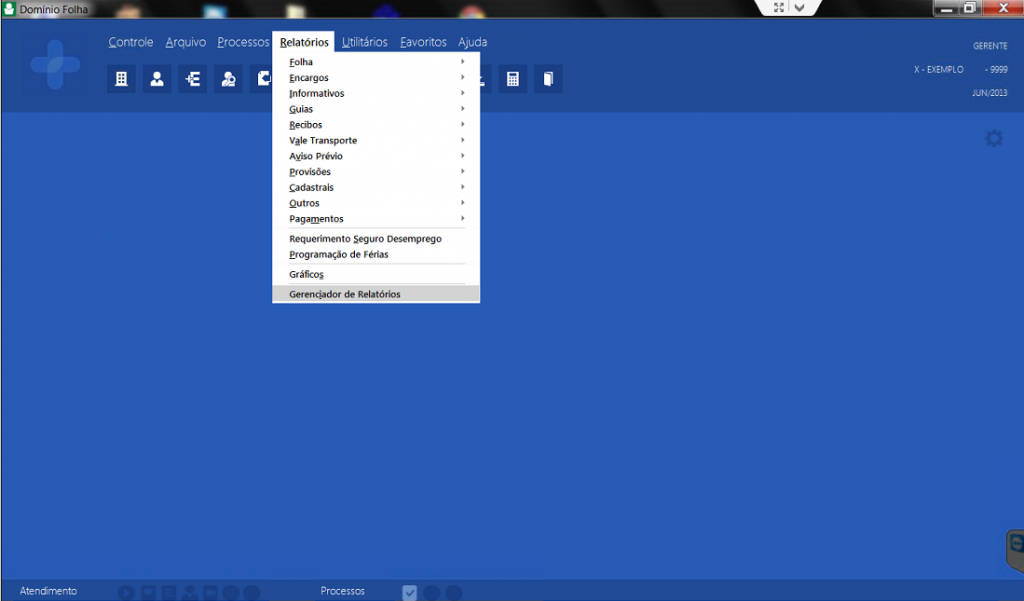1024x601 pixels.
Task: Click the JUN/2013 period label
Action: [989, 93]
